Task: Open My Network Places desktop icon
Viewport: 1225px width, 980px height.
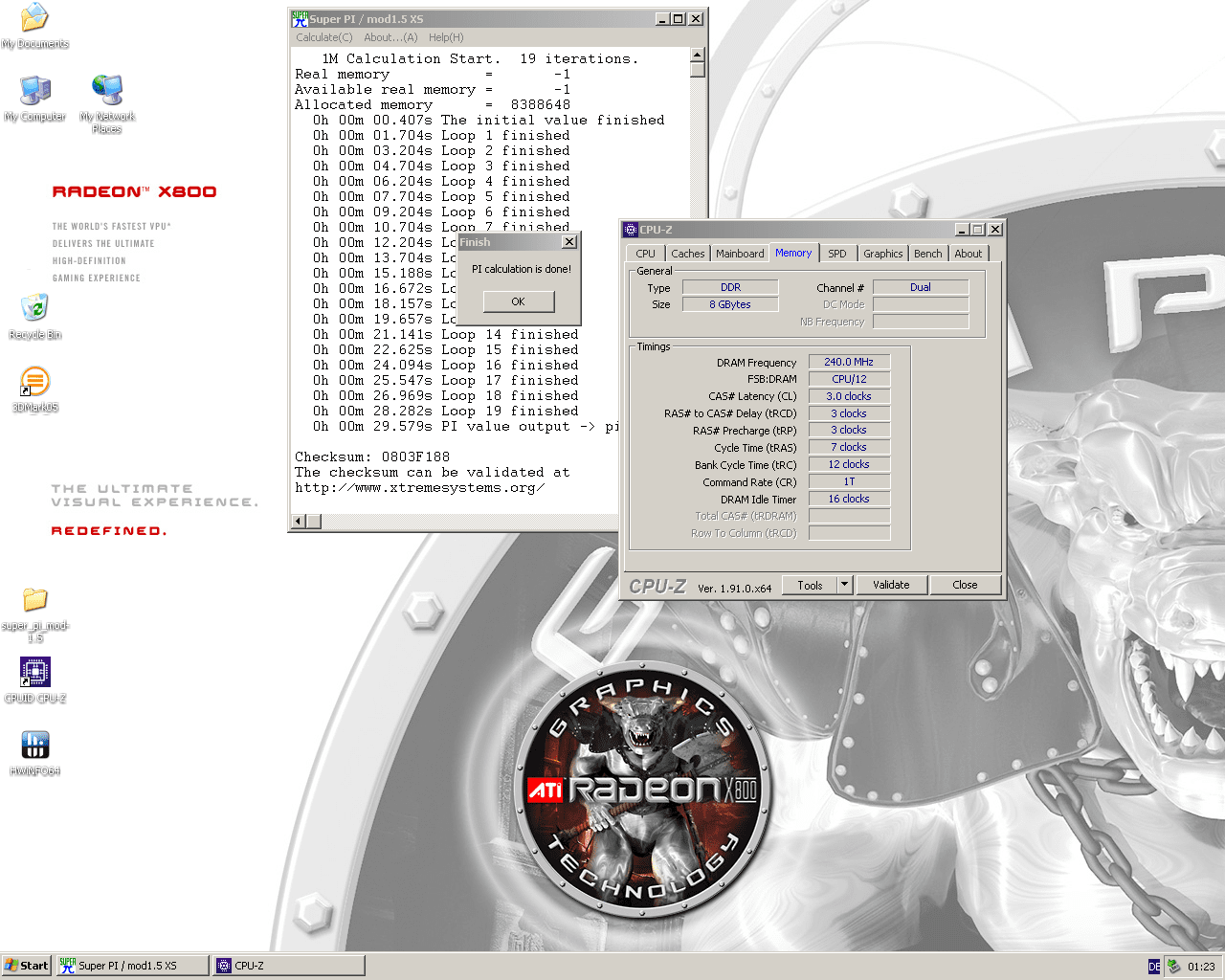Action: [107, 103]
